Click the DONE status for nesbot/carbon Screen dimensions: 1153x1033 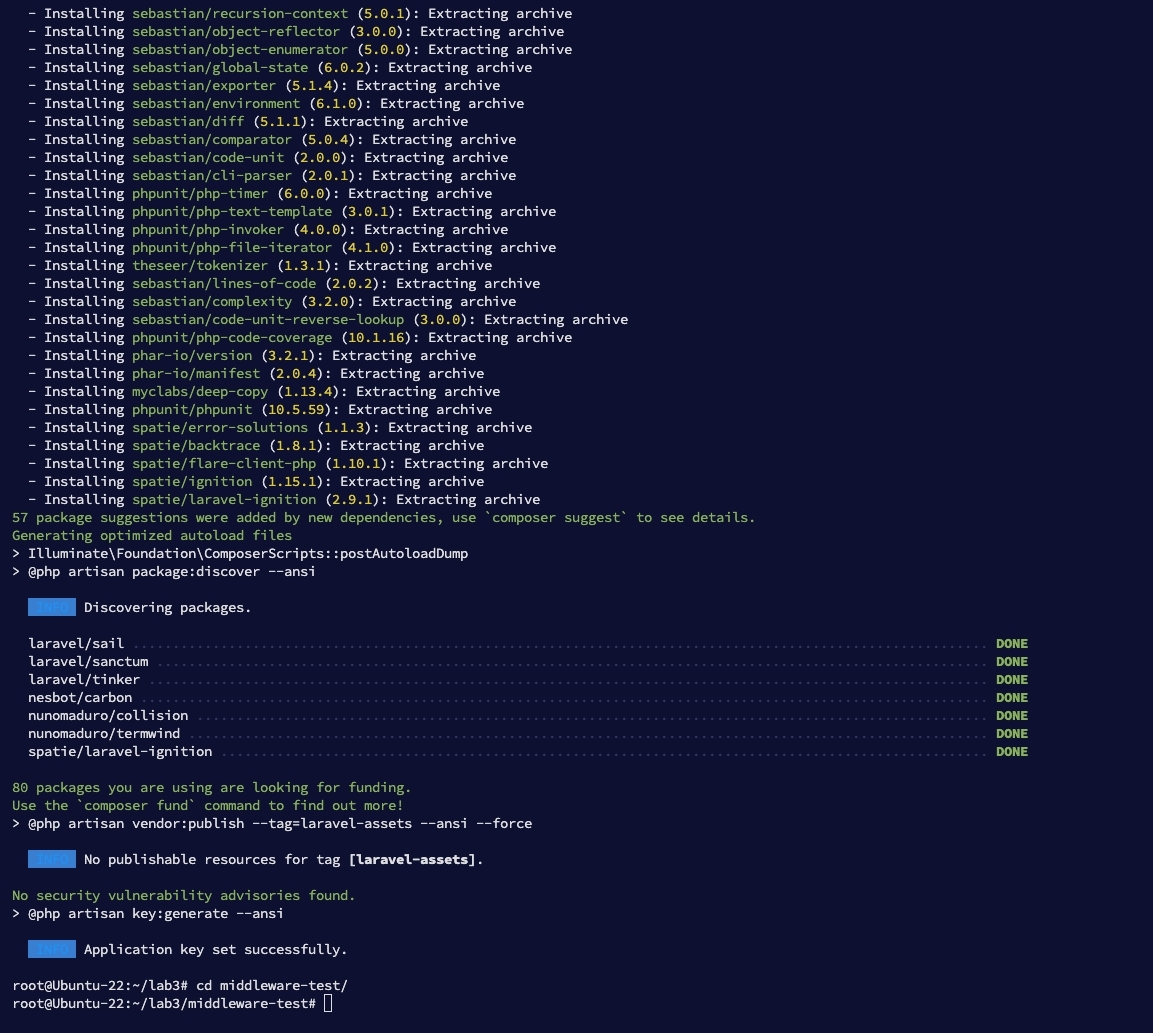[x=1011, y=697]
